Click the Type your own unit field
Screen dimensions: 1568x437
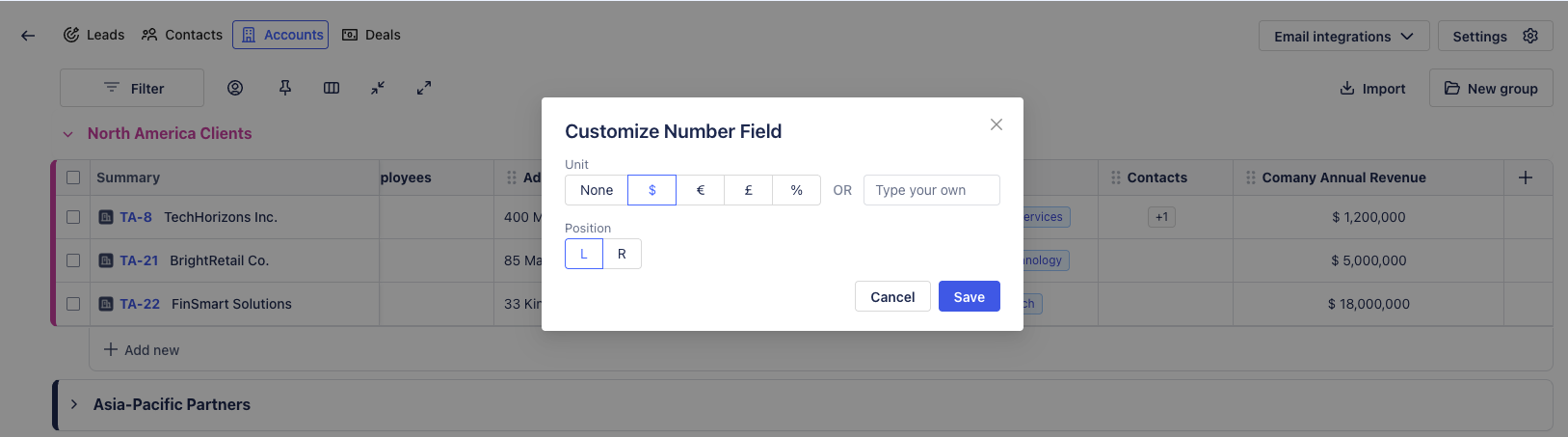pyautogui.click(x=931, y=190)
